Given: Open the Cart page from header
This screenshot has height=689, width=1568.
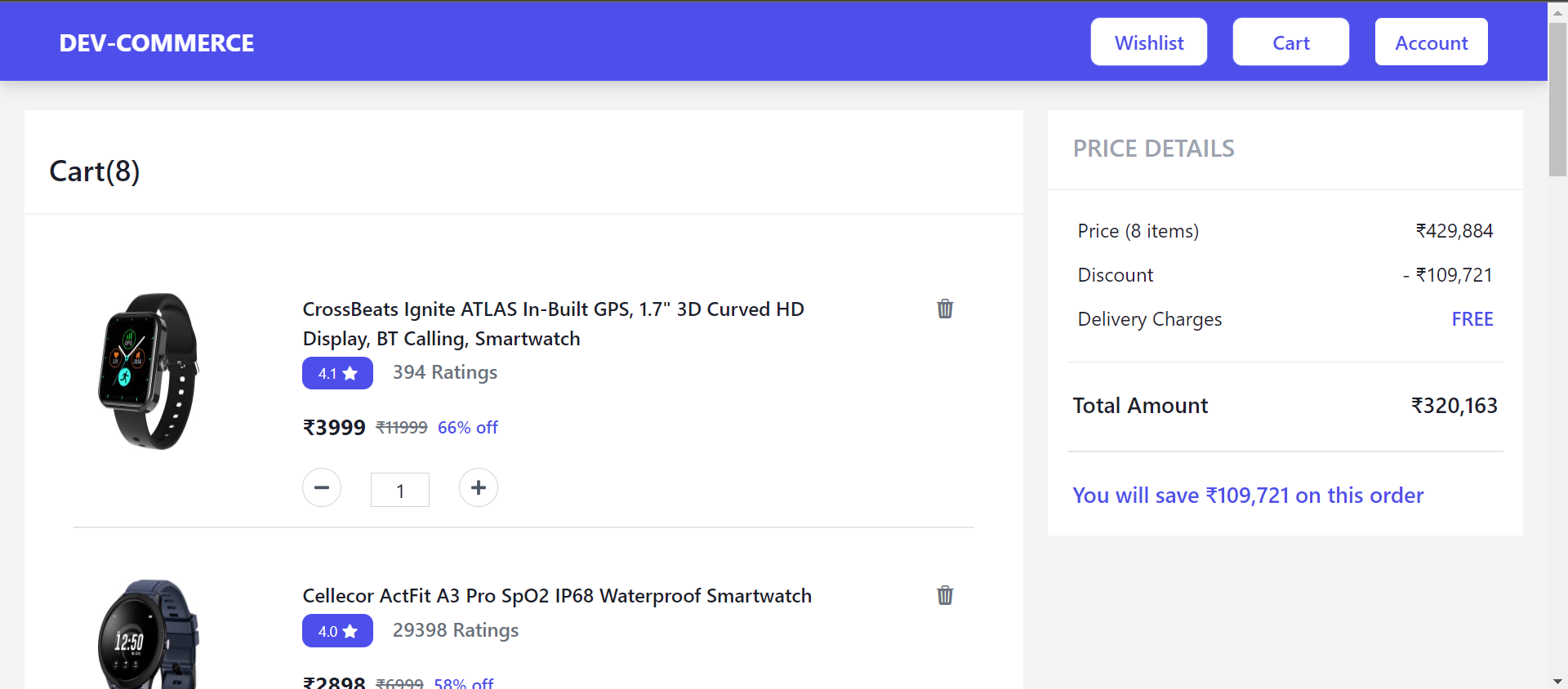Looking at the screenshot, I should point(1291,42).
